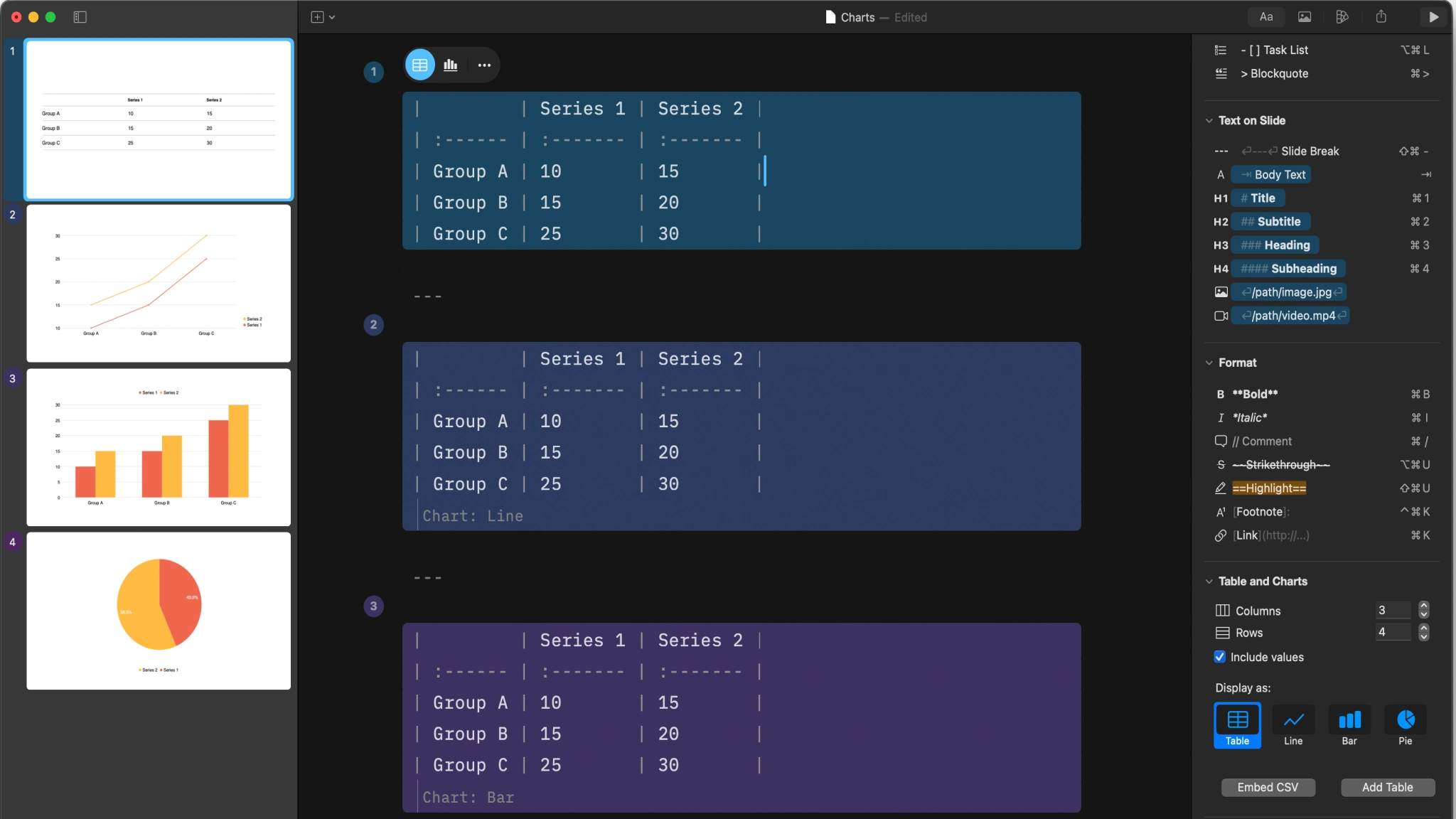This screenshot has width=1456, height=819.
Task: Open the image media icon in the toolbar
Action: coord(1303,16)
